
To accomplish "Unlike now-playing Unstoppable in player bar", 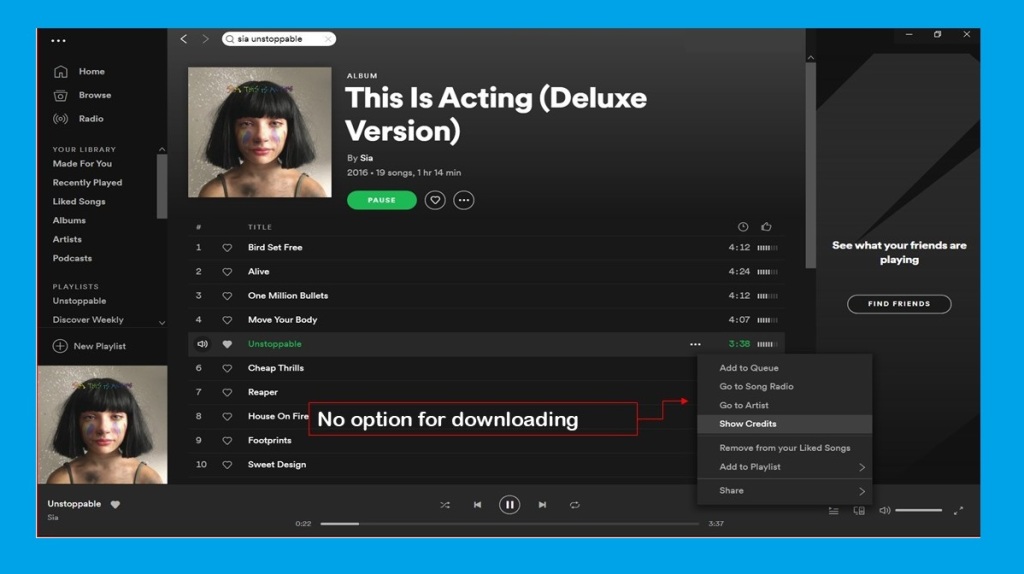I will click(115, 504).
